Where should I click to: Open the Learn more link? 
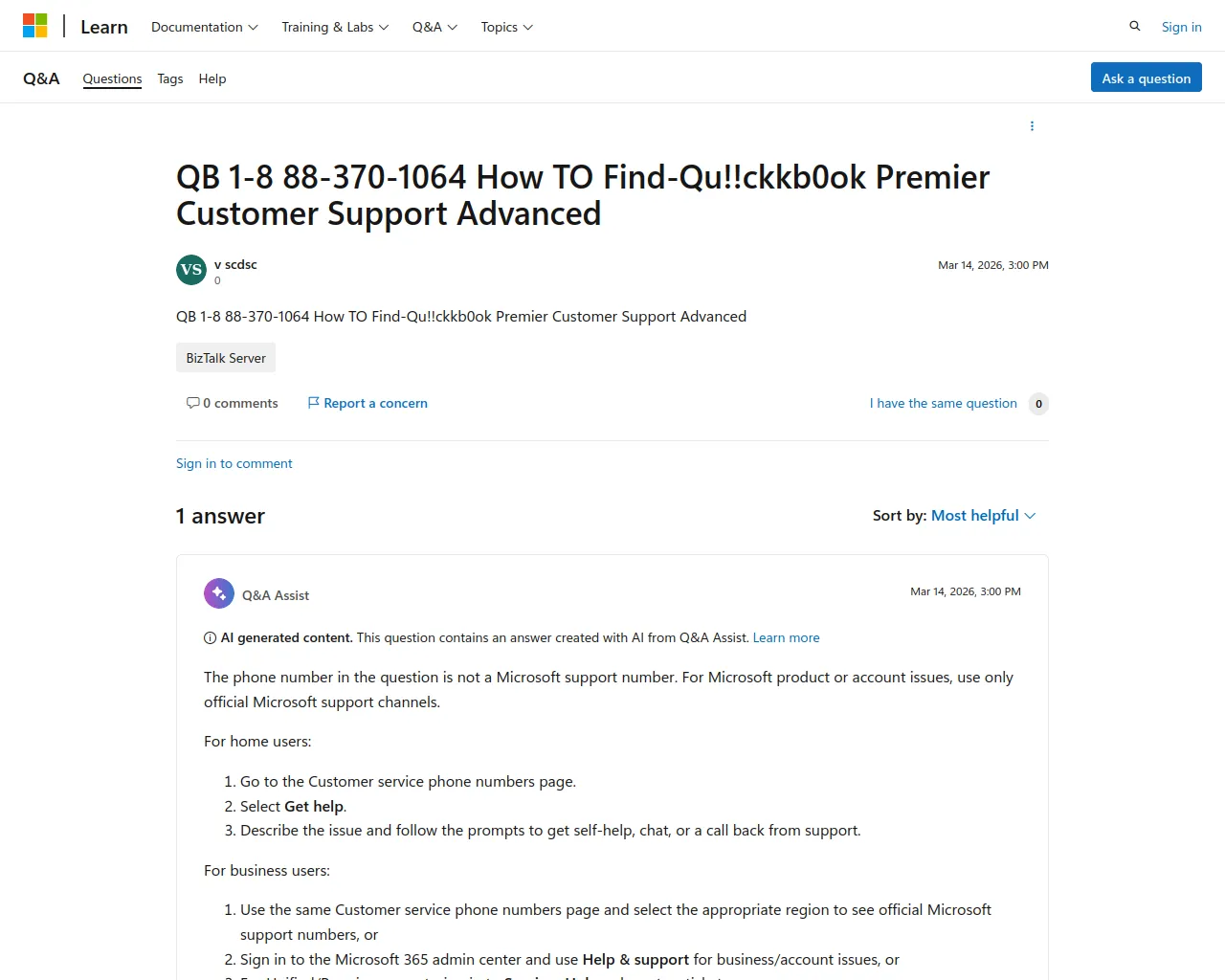click(x=786, y=638)
